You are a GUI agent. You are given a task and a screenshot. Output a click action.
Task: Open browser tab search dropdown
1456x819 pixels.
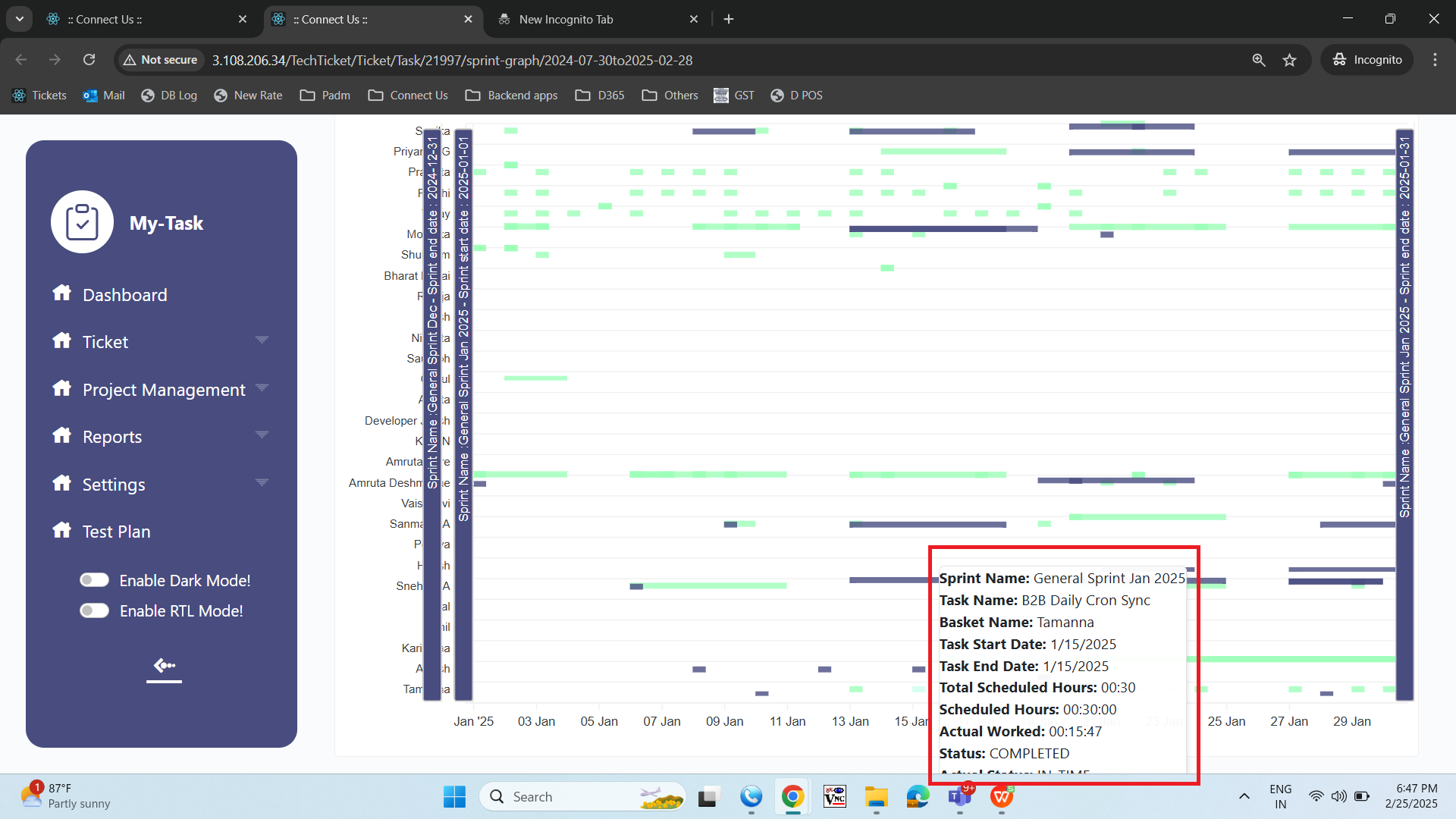pos(20,19)
